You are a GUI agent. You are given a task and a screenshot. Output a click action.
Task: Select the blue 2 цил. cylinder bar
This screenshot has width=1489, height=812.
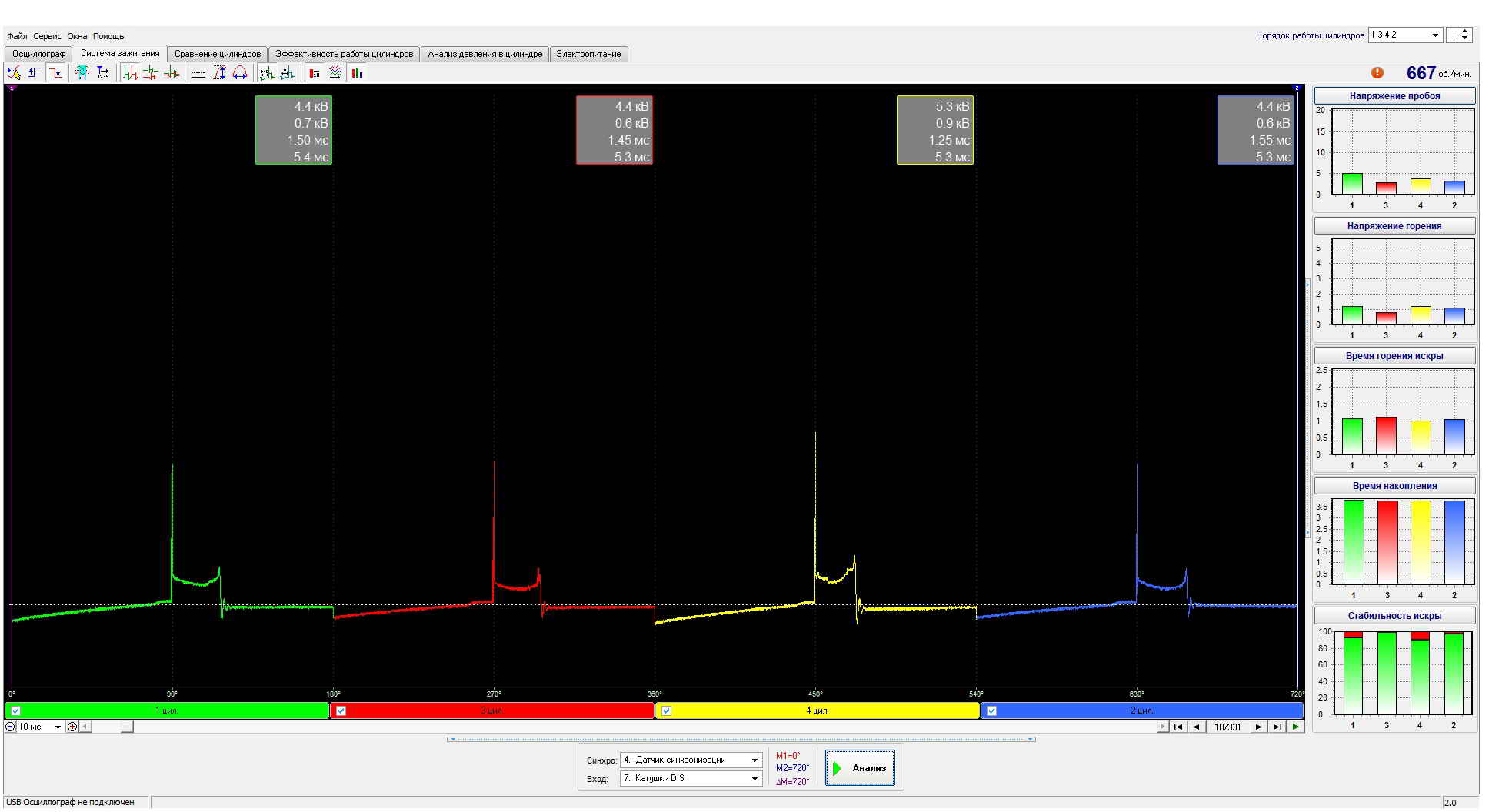click(x=1142, y=710)
